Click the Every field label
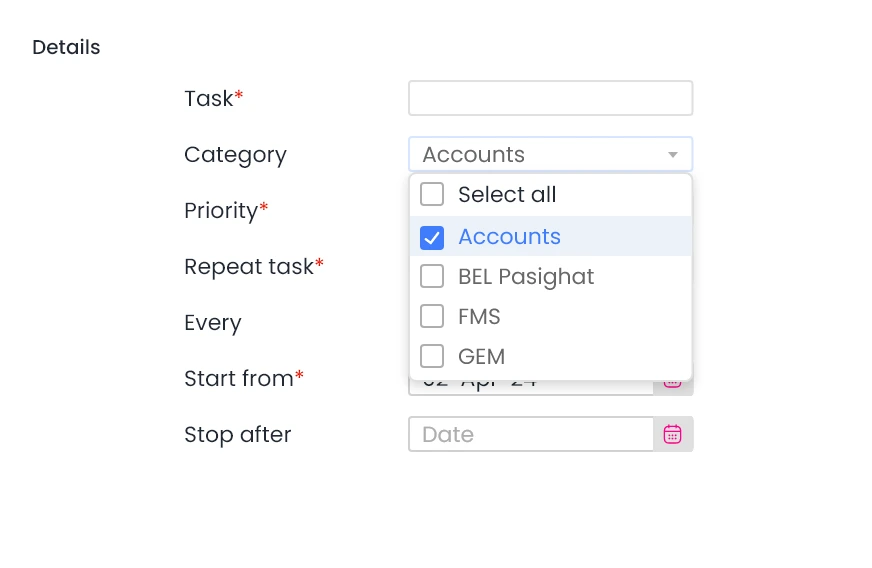872x568 pixels. click(212, 323)
